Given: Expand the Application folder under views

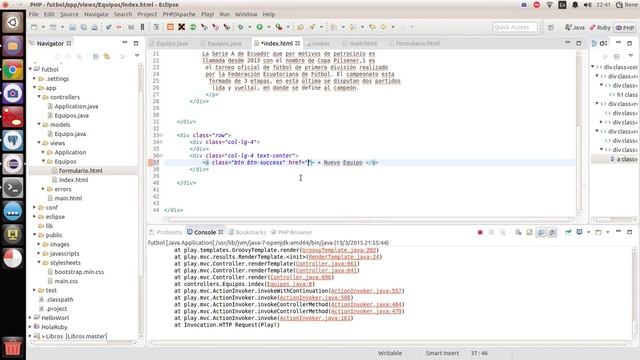Looking at the screenshot, I should [x=43, y=152].
